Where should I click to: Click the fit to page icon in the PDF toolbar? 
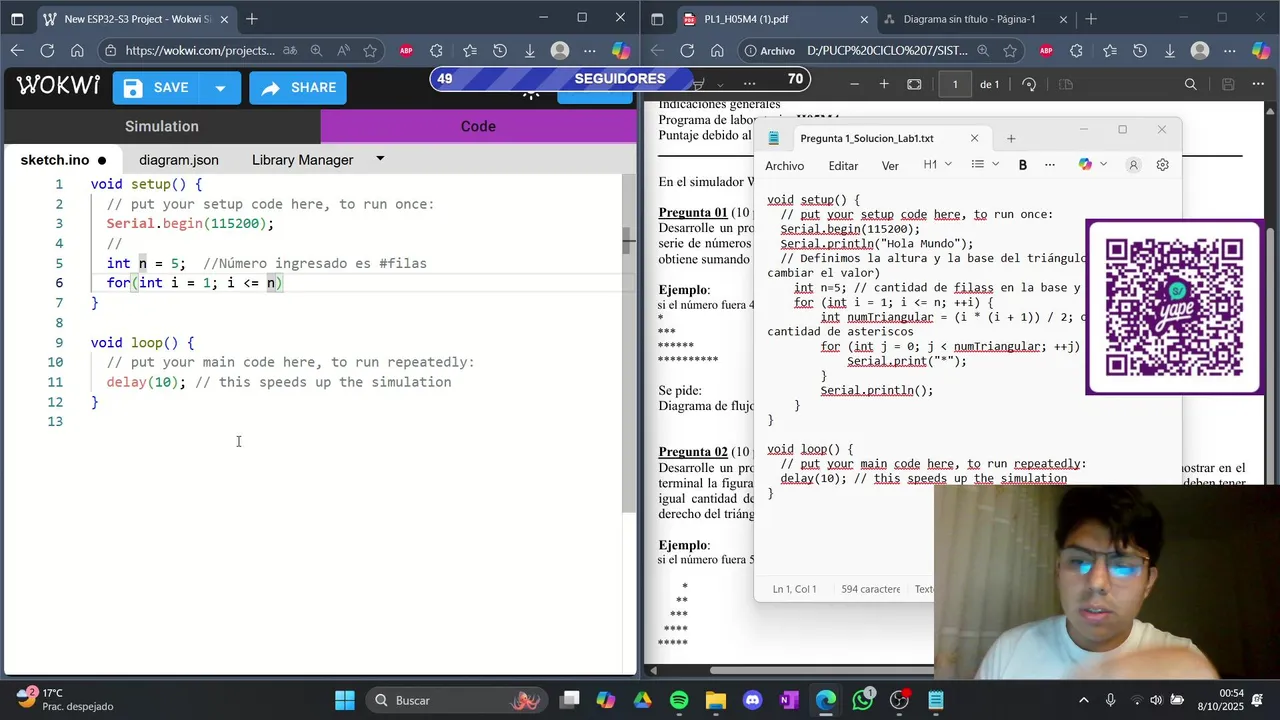click(914, 85)
